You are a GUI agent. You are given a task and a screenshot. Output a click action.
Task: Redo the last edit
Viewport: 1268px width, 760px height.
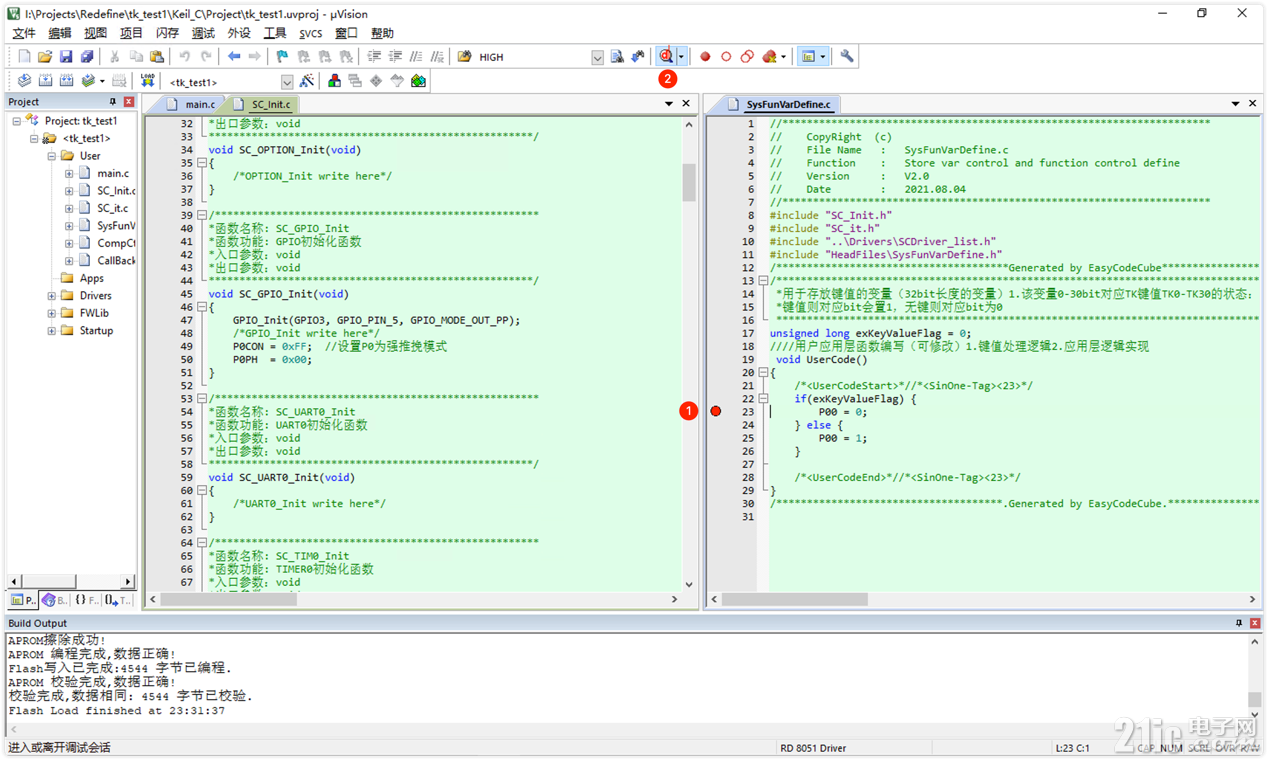[206, 57]
